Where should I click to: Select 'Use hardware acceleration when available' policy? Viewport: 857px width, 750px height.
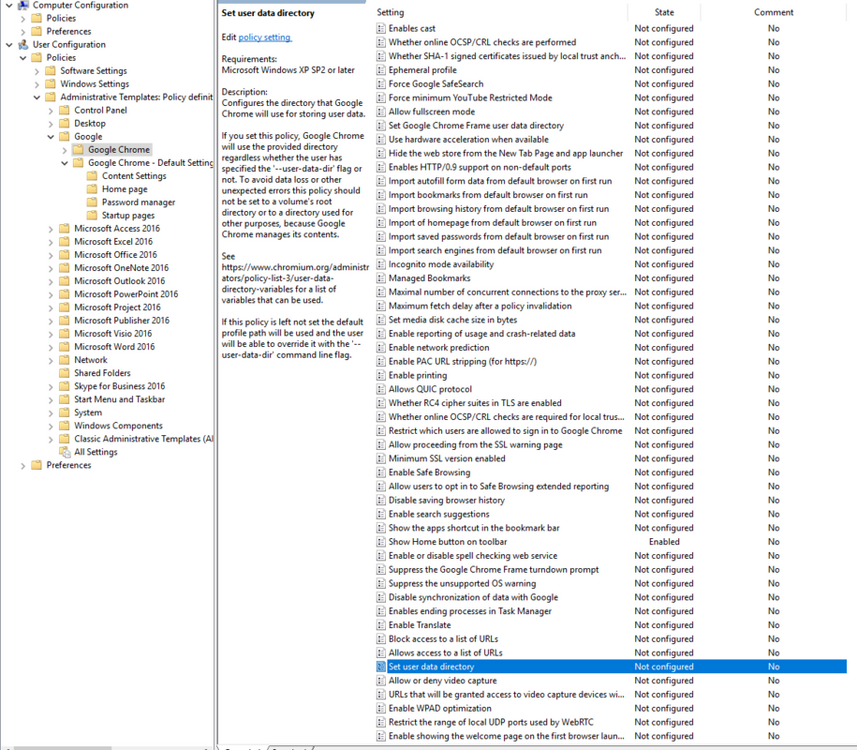coord(468,139)
